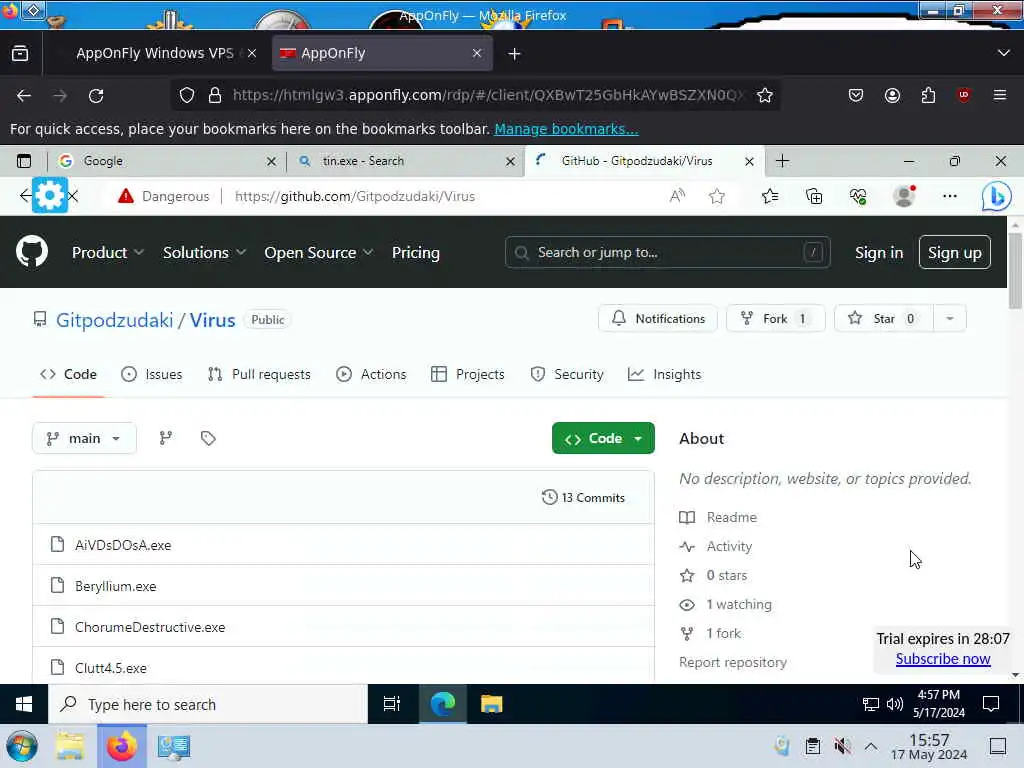
Task: View repository branches icon
Action: pos(166,438)
